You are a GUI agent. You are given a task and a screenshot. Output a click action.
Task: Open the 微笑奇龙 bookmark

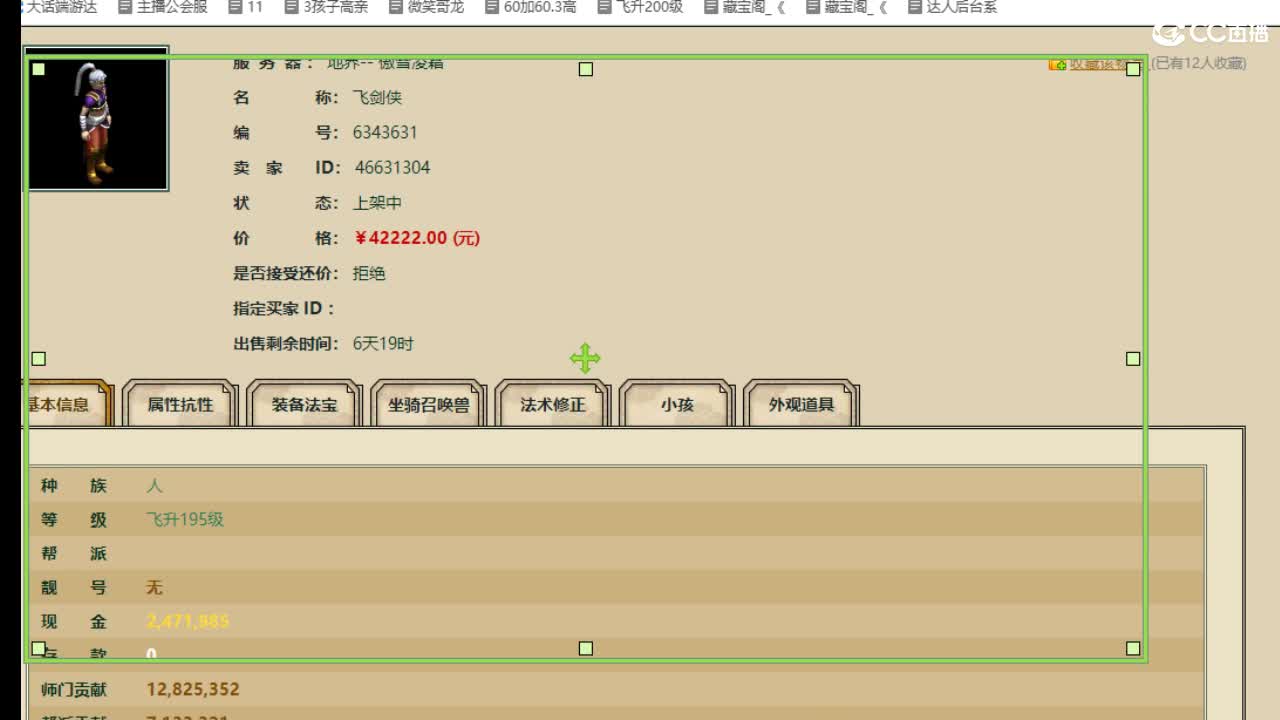[426, 7]
